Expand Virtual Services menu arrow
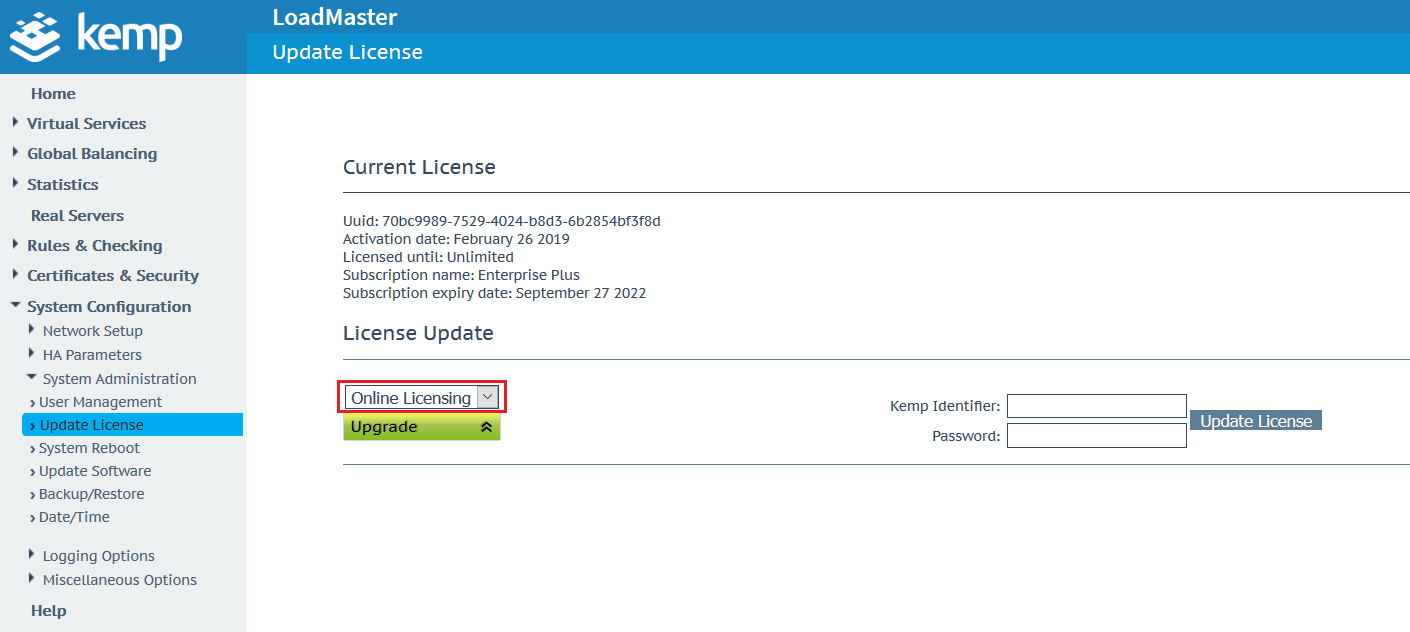This screenshot has height=632, width=1410. tap(15, 122)
